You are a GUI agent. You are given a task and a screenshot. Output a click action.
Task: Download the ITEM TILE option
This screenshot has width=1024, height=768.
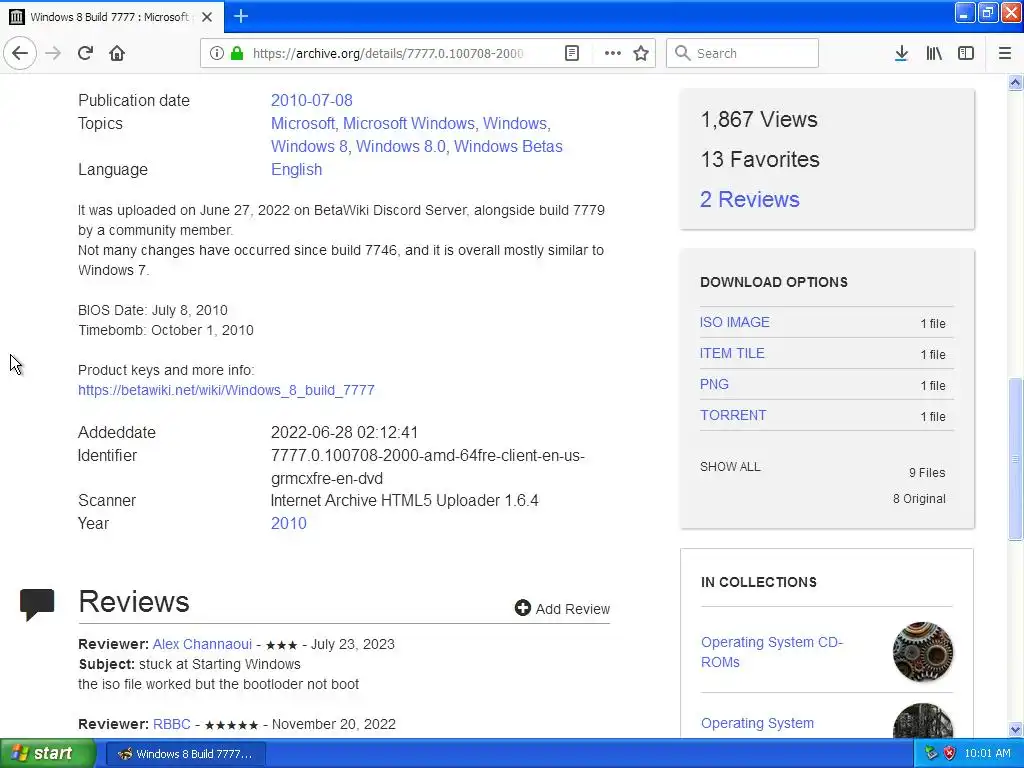(732, 353)
